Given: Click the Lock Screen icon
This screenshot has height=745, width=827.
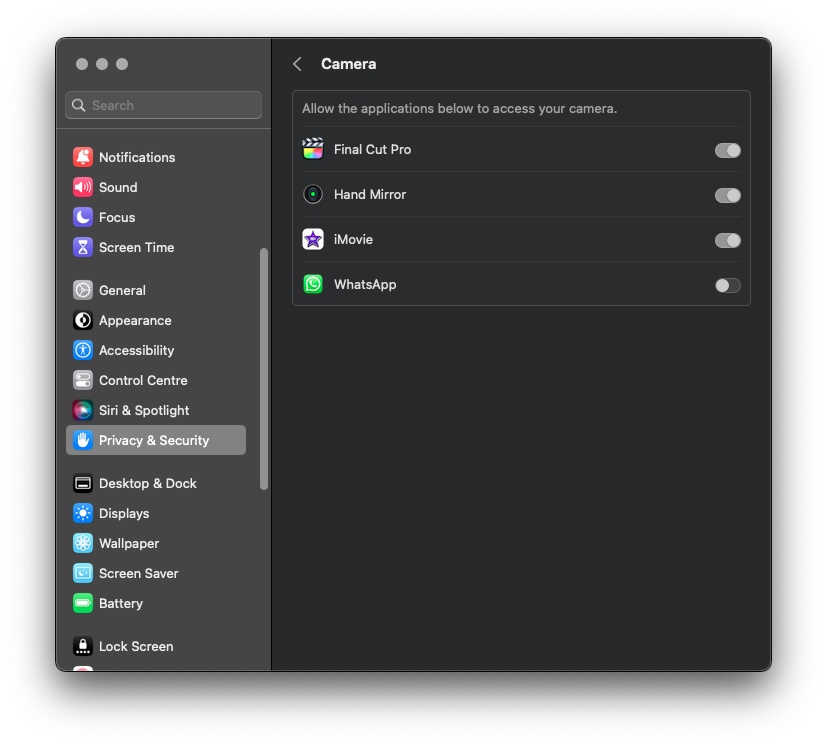Looking at the screenshot, I should (x=83, y=646).
